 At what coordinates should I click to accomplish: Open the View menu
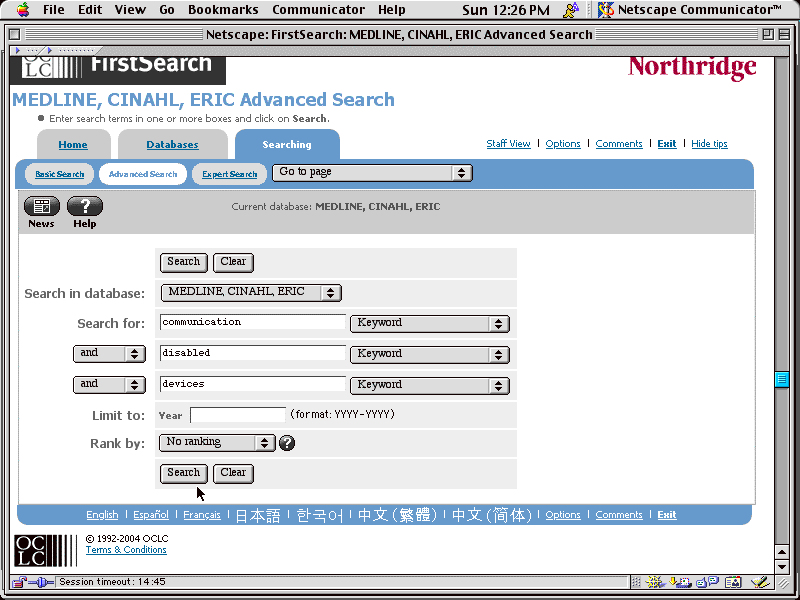point(130,10)
